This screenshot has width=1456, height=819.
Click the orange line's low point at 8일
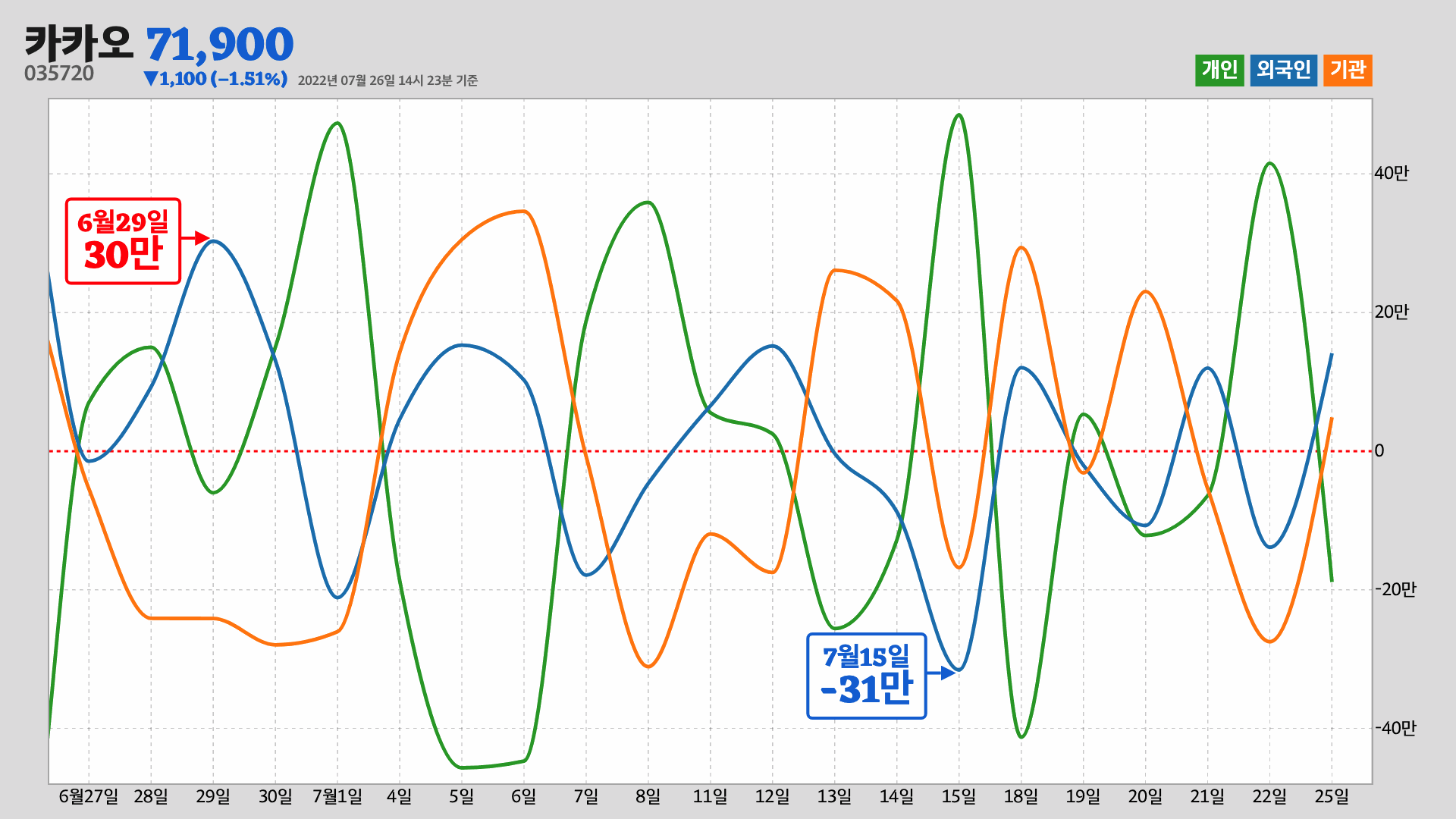point(648,667)
